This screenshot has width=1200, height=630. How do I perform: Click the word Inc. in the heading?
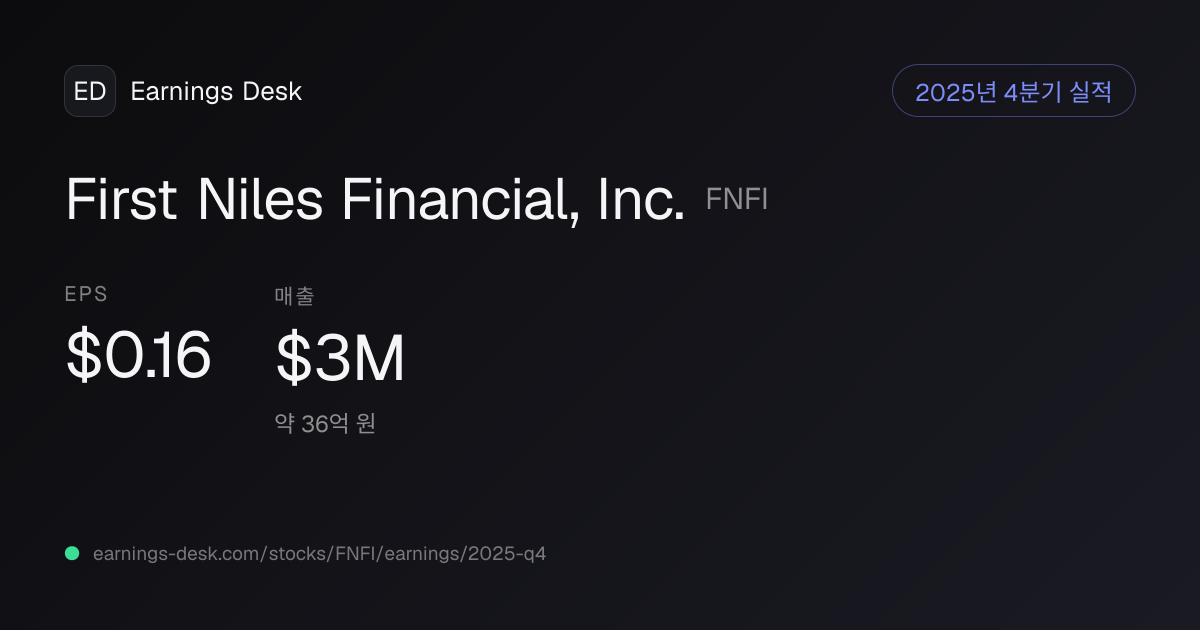[642, 199]
